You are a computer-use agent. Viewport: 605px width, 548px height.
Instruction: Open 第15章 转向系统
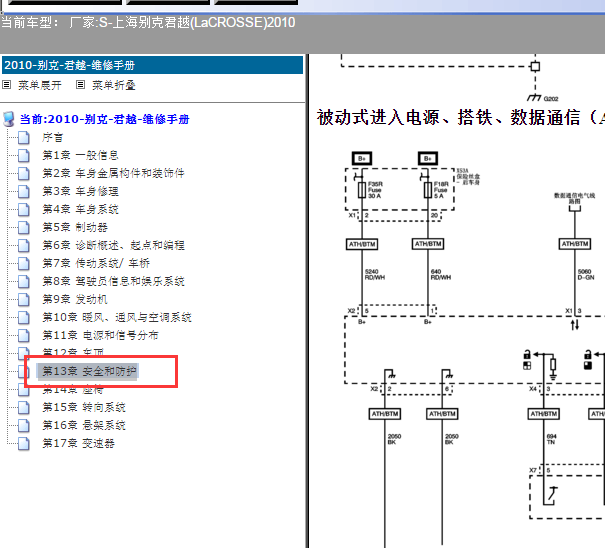[x=84, y=408]
